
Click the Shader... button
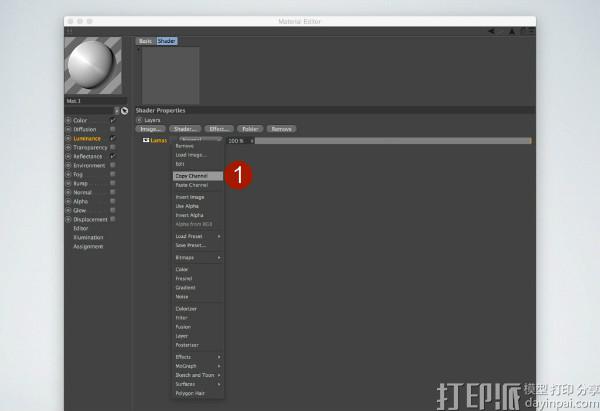(185, 129)
